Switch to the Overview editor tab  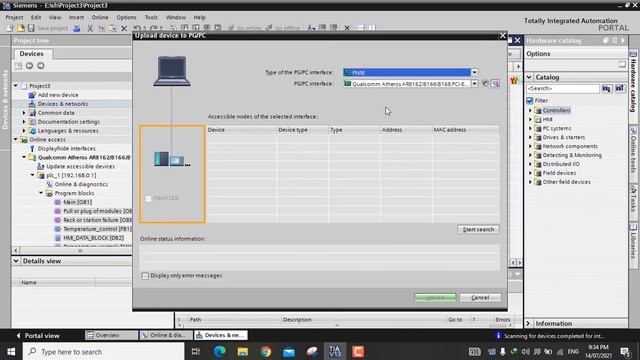111,335
